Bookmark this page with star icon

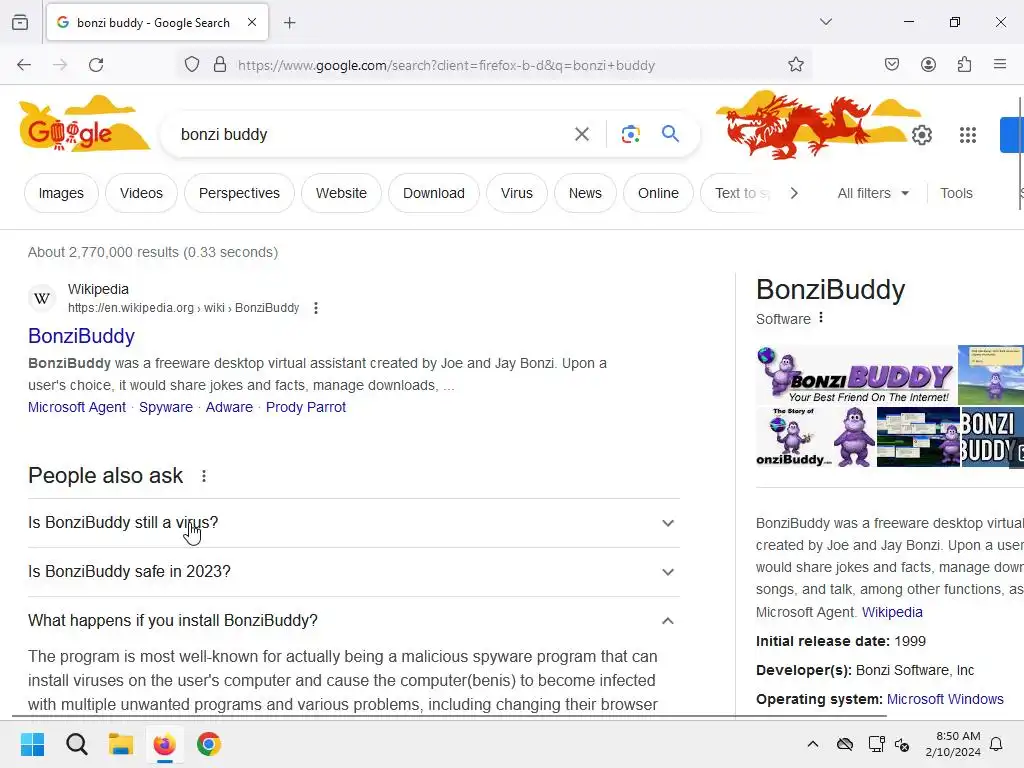(795, 64)
